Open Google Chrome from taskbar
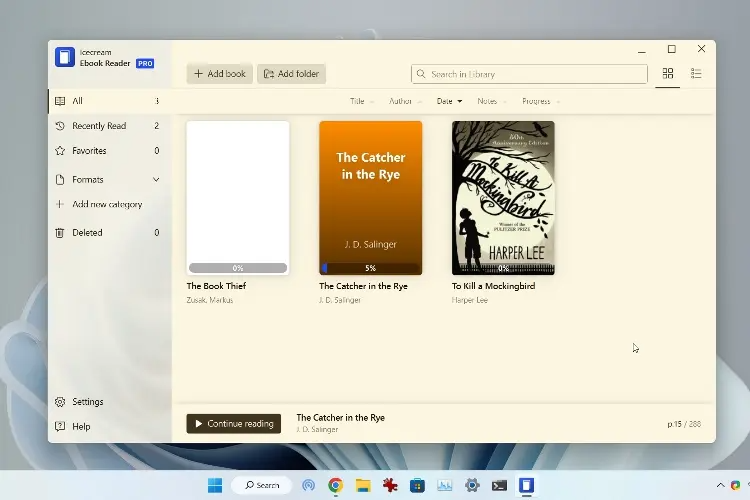Viewport: 750px width, 500px height. 336,485
